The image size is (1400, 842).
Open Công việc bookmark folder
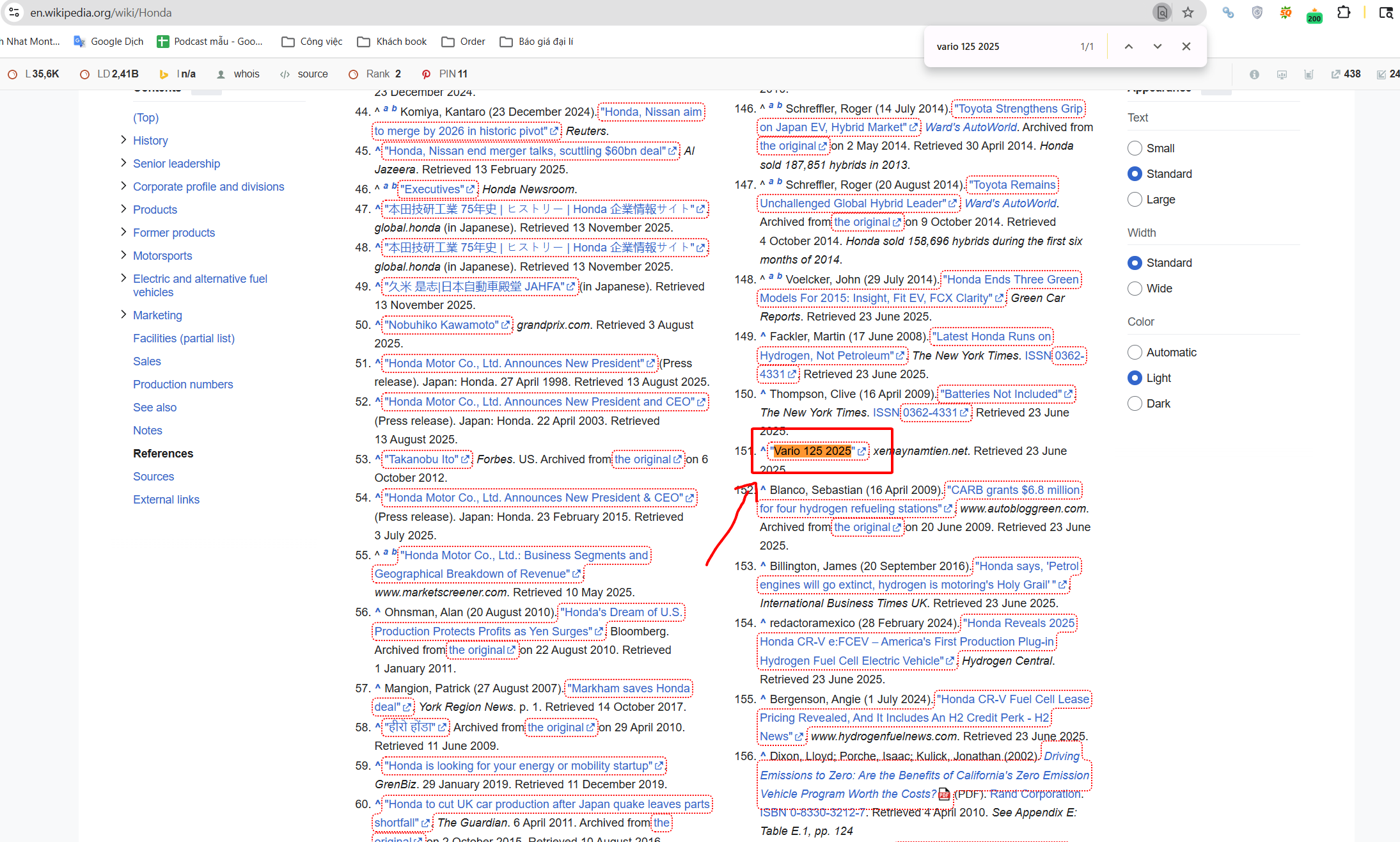[313, 42]
